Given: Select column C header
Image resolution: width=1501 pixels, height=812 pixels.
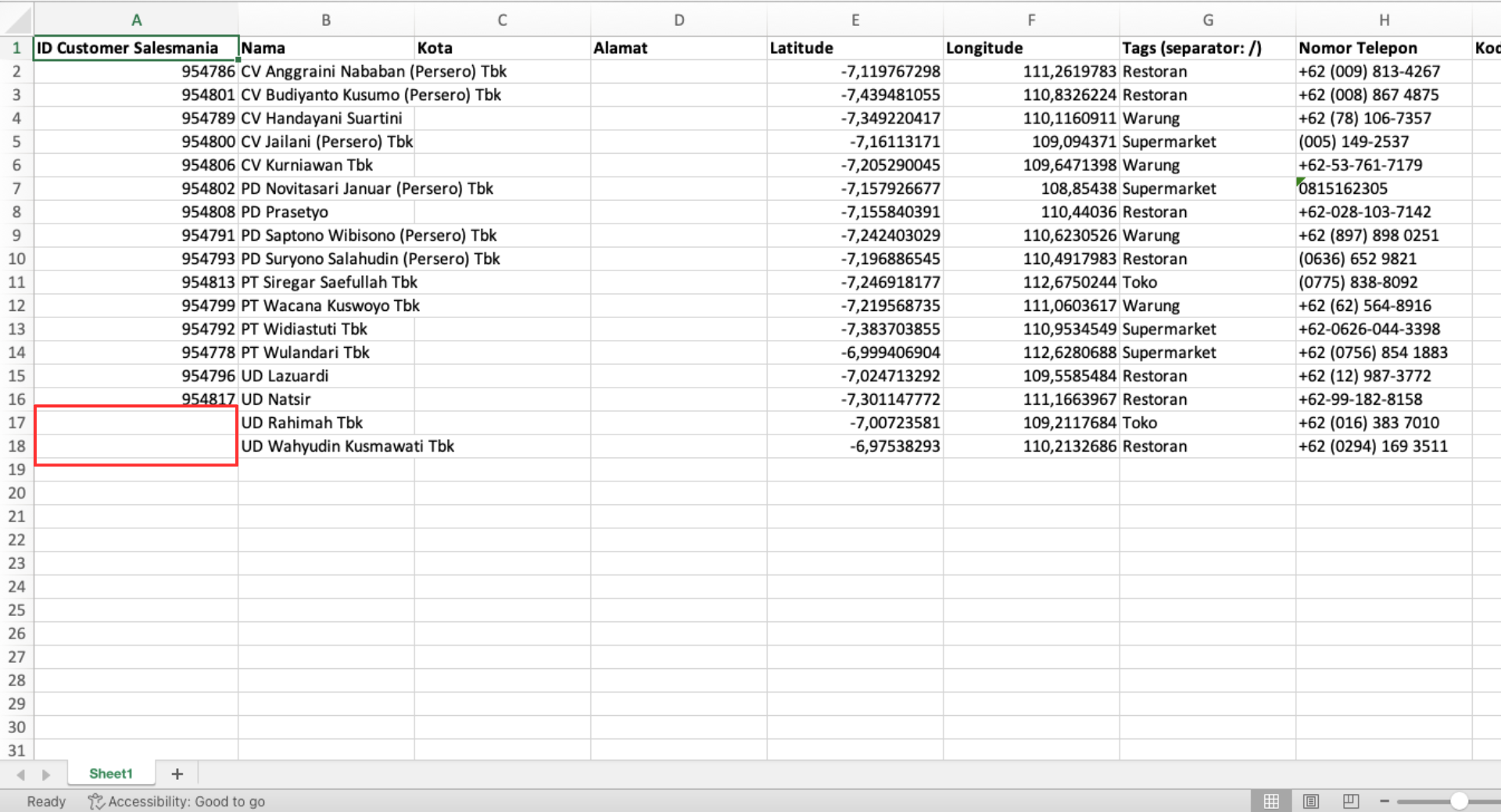Looking at the screenshot, I should coord(503,20).
